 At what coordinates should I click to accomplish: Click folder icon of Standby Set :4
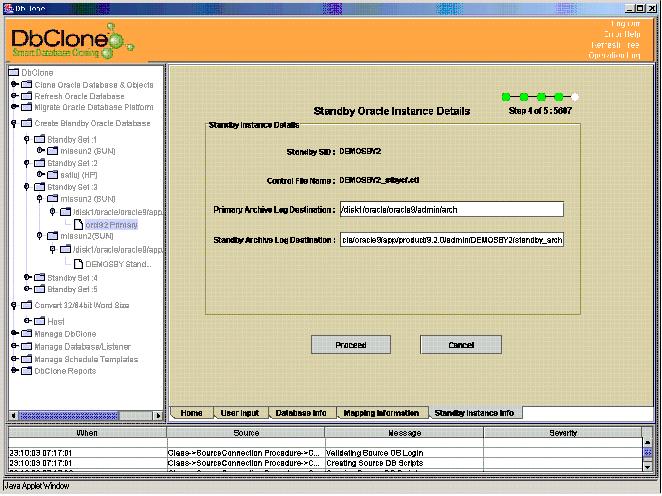pos(39,278)
